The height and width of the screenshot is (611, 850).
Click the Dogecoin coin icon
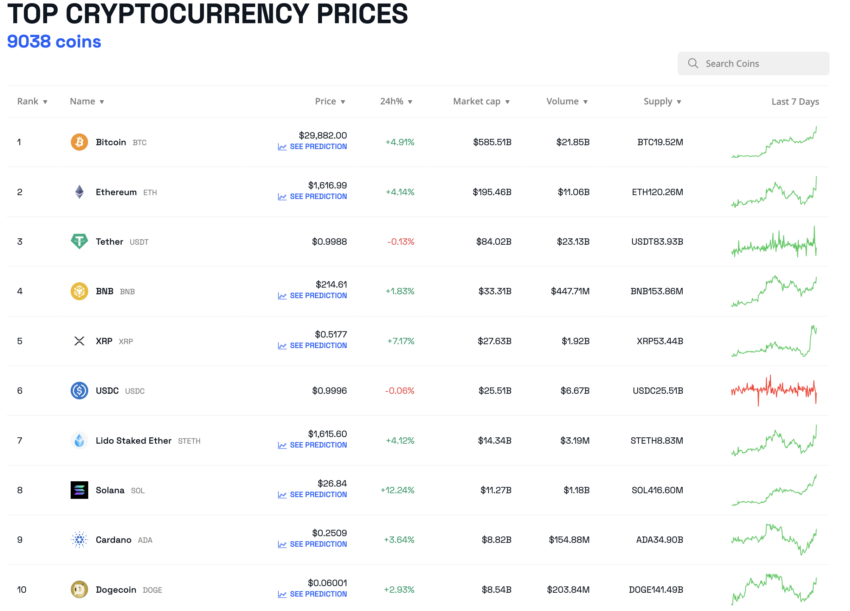point(78,590)
